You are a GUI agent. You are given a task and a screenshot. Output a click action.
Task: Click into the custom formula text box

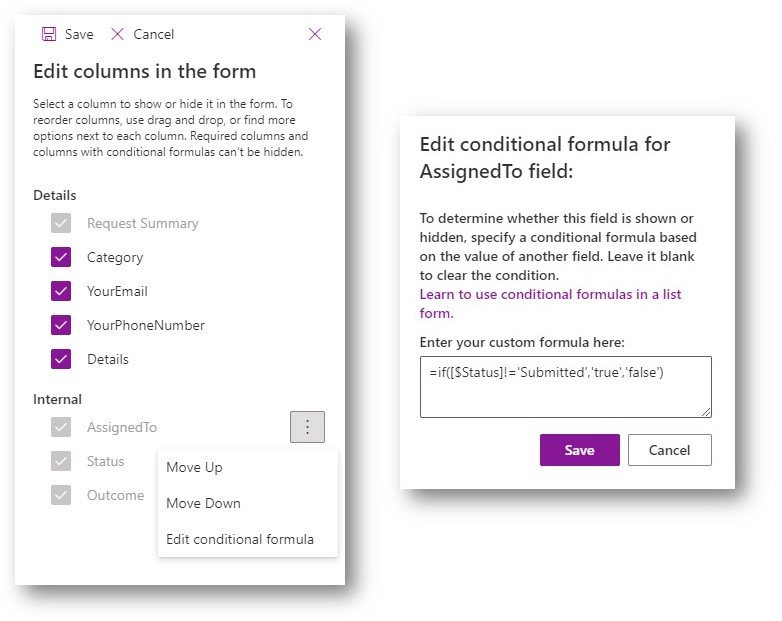565,386
